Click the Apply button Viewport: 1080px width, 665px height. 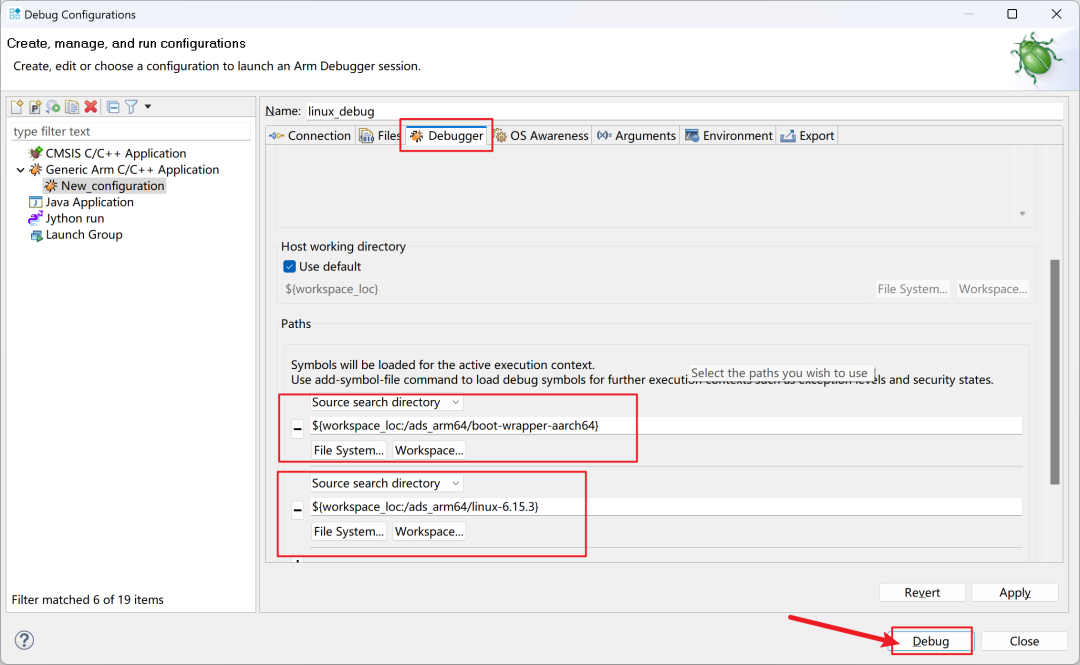coord(1014,593)
